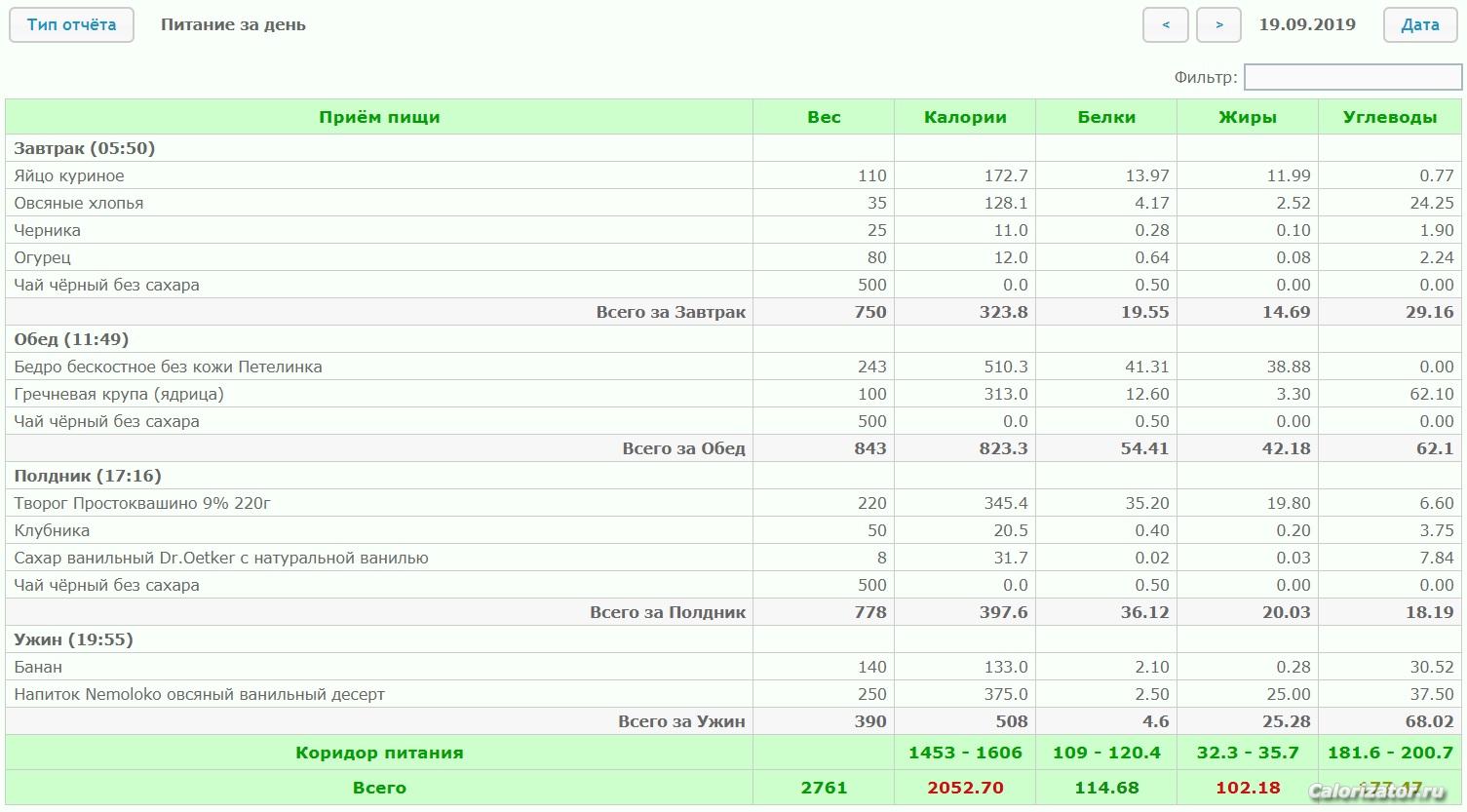Viewport: 1467px width, 812px height.
Task: Click calories value 510.3 for Бедро
Action: click(1006, 367)
